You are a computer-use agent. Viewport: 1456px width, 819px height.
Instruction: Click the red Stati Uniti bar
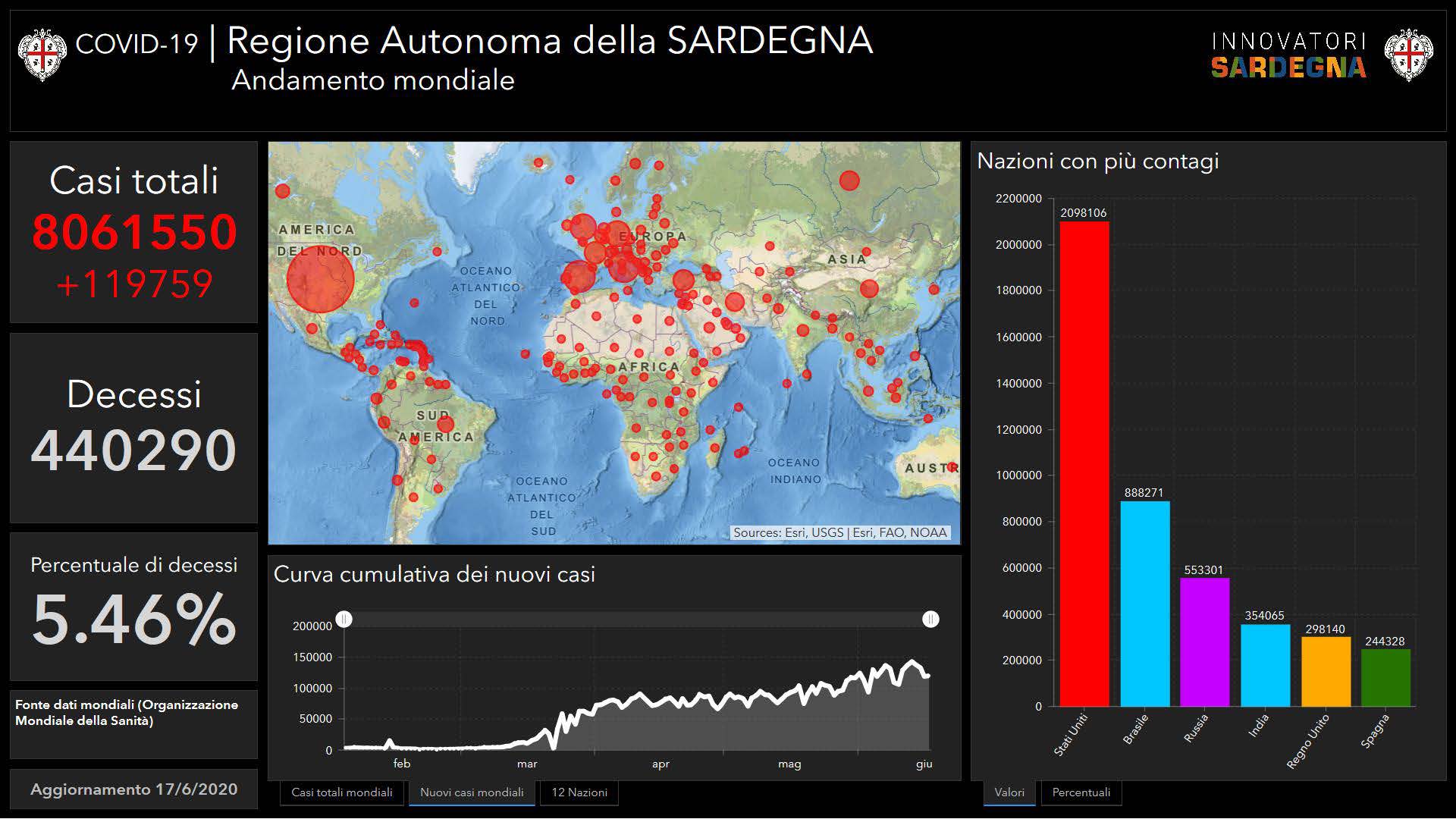(x=1084, y=464)
